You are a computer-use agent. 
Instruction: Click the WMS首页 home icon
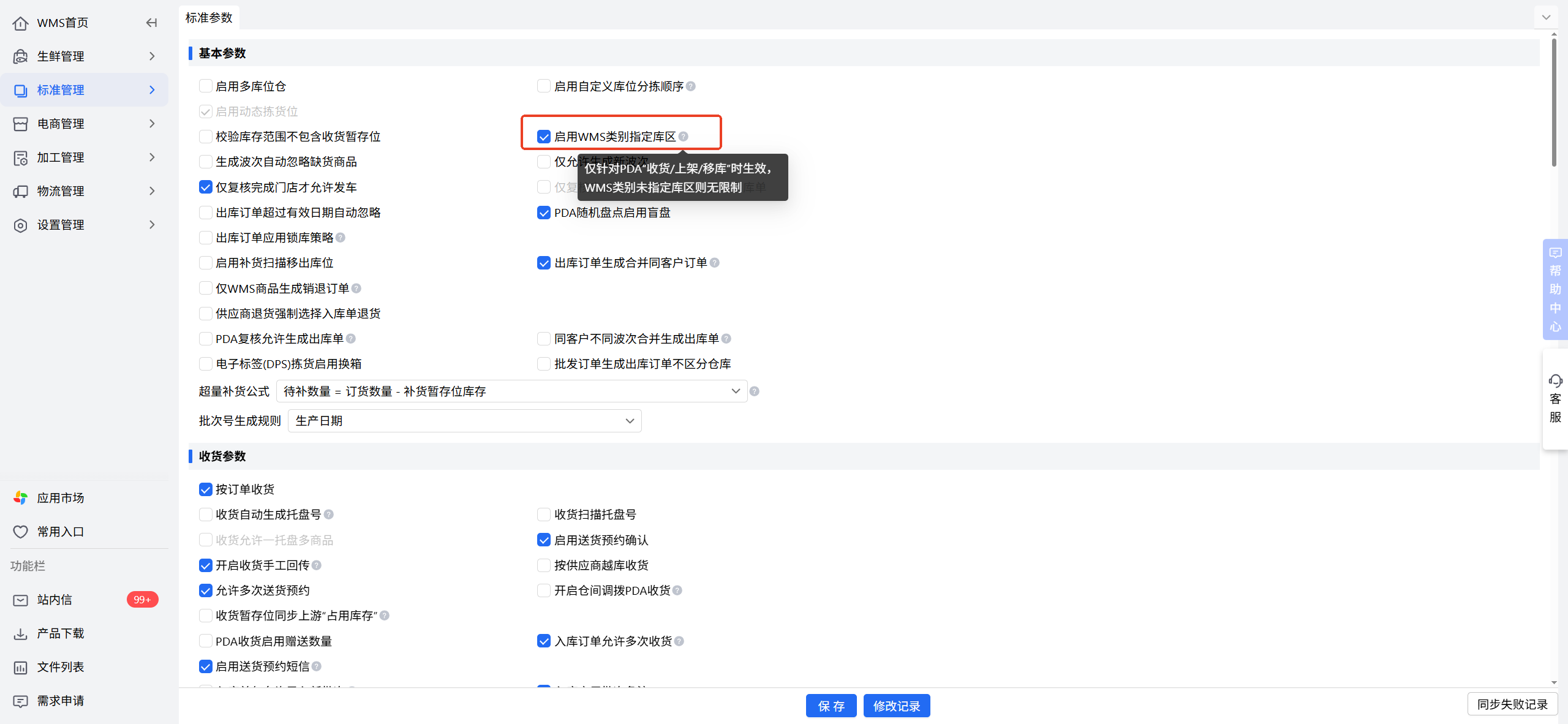click(20, 23)
